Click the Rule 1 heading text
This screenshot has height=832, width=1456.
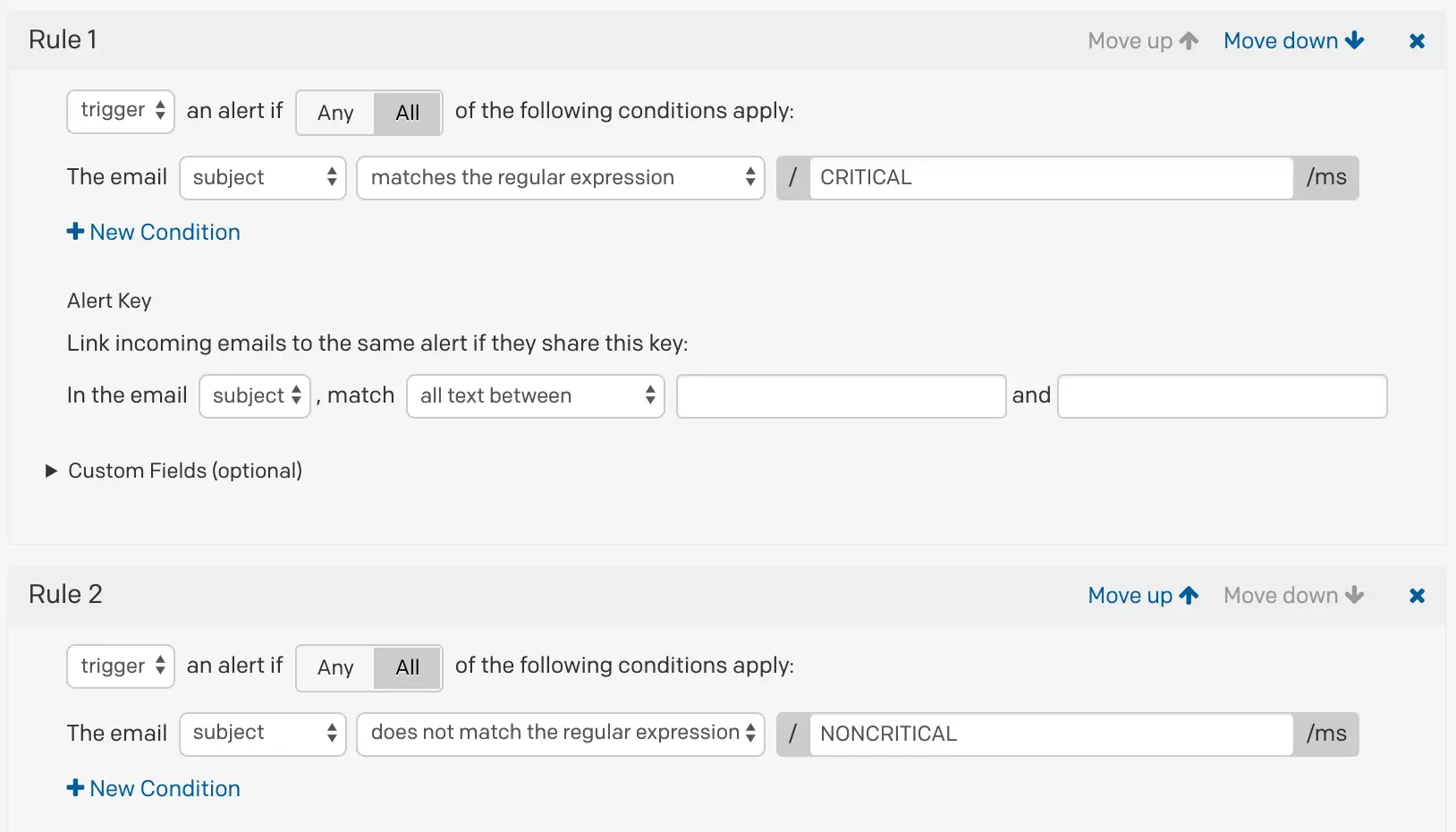(63, 40)
